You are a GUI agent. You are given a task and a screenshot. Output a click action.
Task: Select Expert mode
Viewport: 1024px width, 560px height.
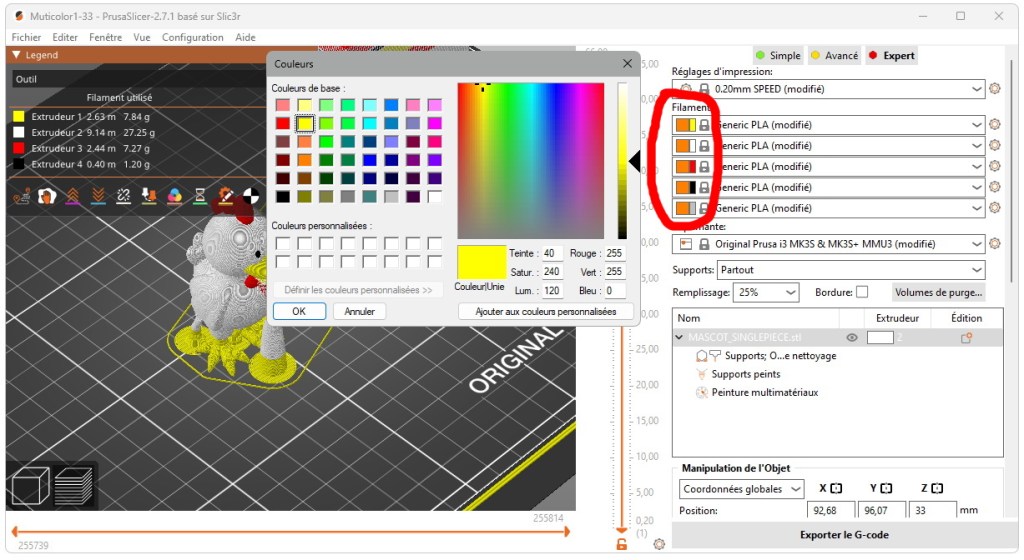pyautogui.click(x=892, y=56)
